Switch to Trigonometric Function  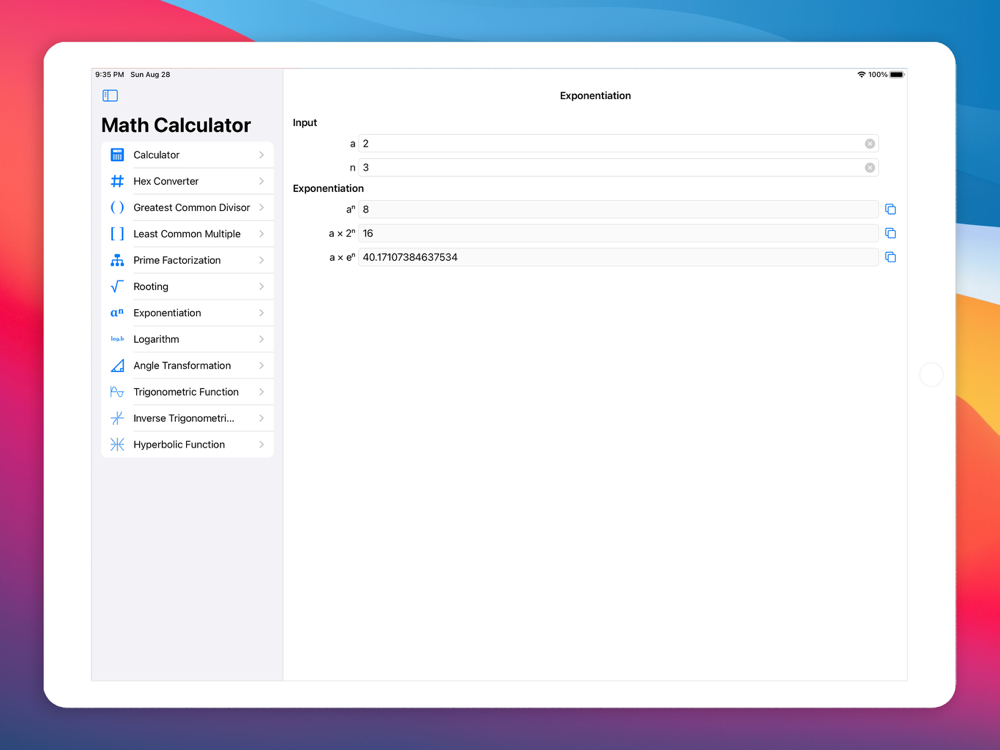(188, 392)
